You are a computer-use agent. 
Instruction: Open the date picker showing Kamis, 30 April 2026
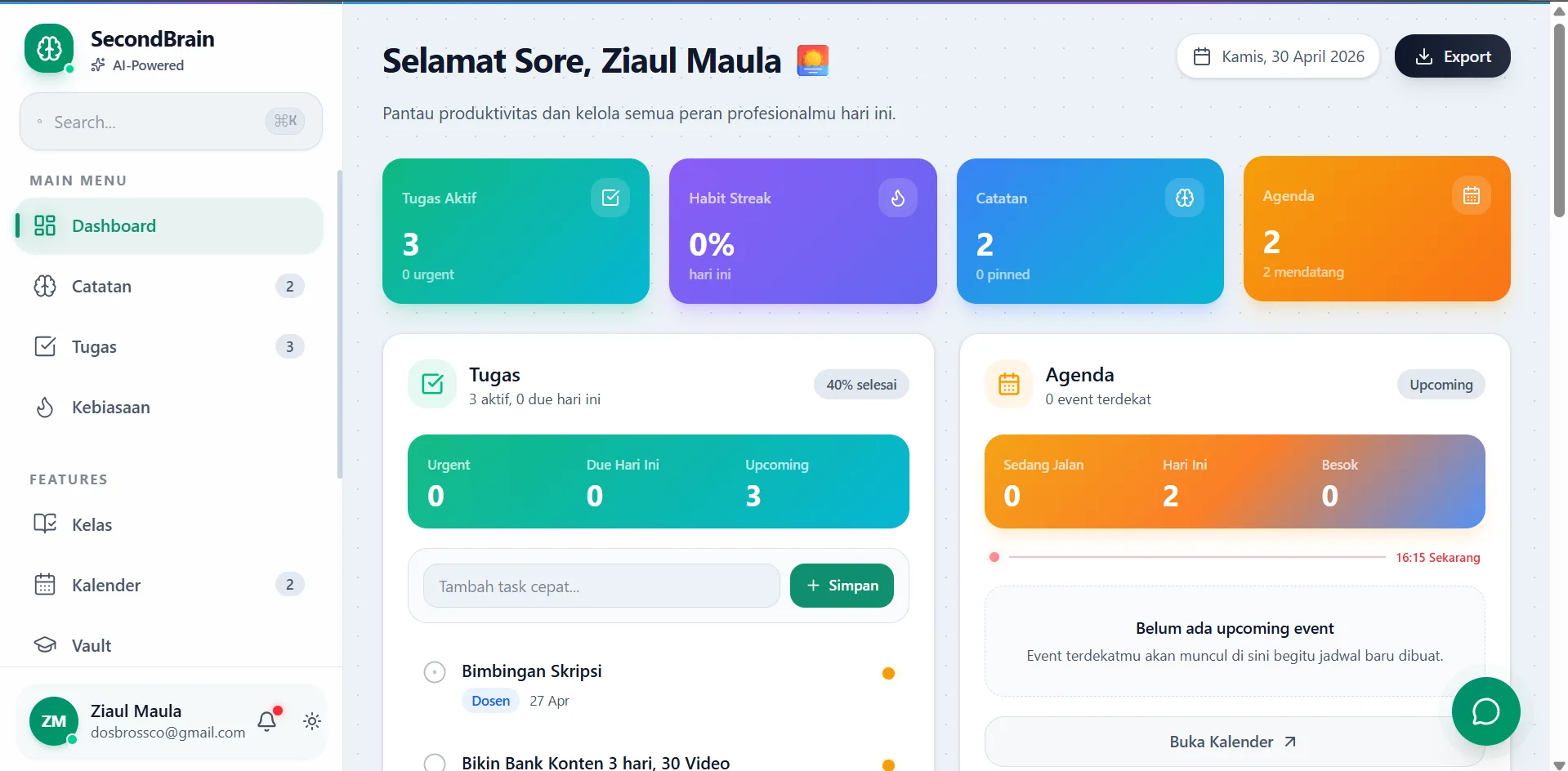tap(1278, 56)
